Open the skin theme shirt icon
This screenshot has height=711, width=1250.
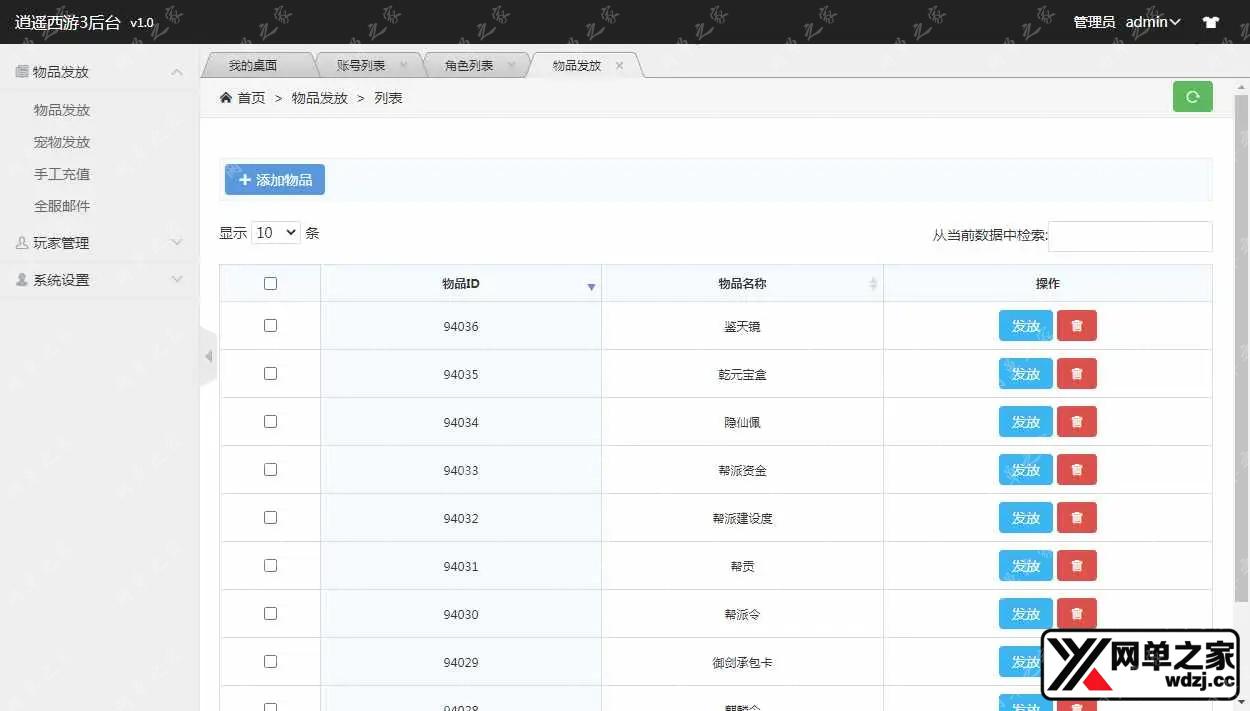coord(1211,22)
